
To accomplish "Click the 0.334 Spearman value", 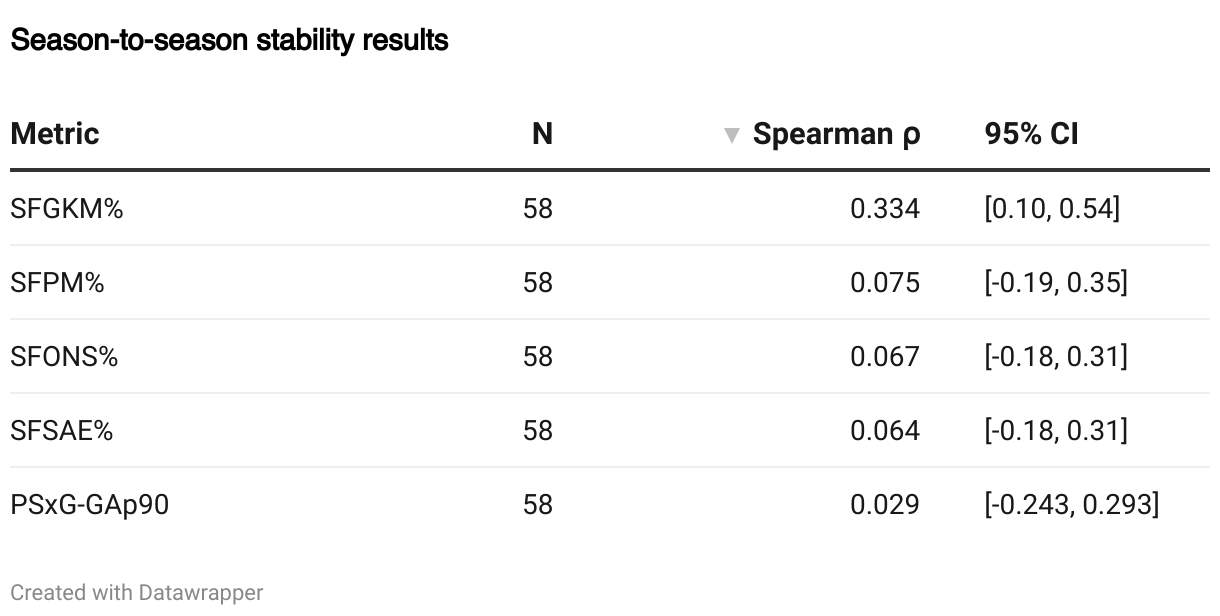I will (885, 209).
